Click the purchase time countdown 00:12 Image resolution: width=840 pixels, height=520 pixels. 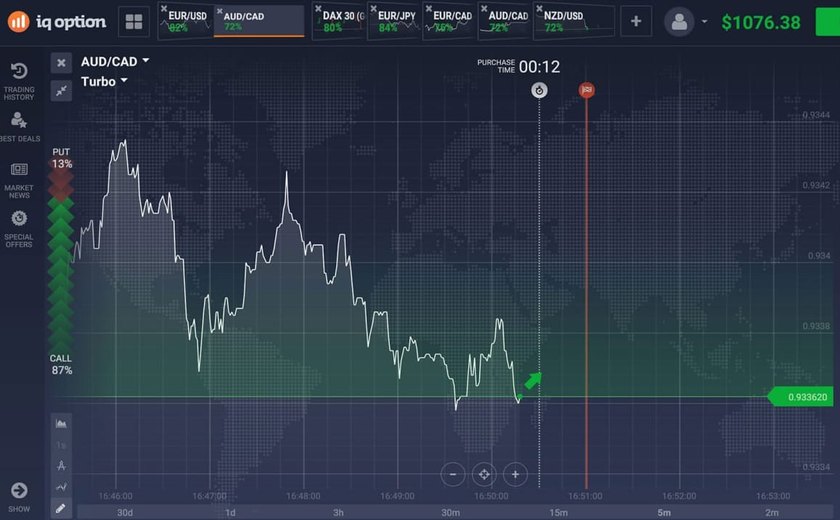[539, 67]
